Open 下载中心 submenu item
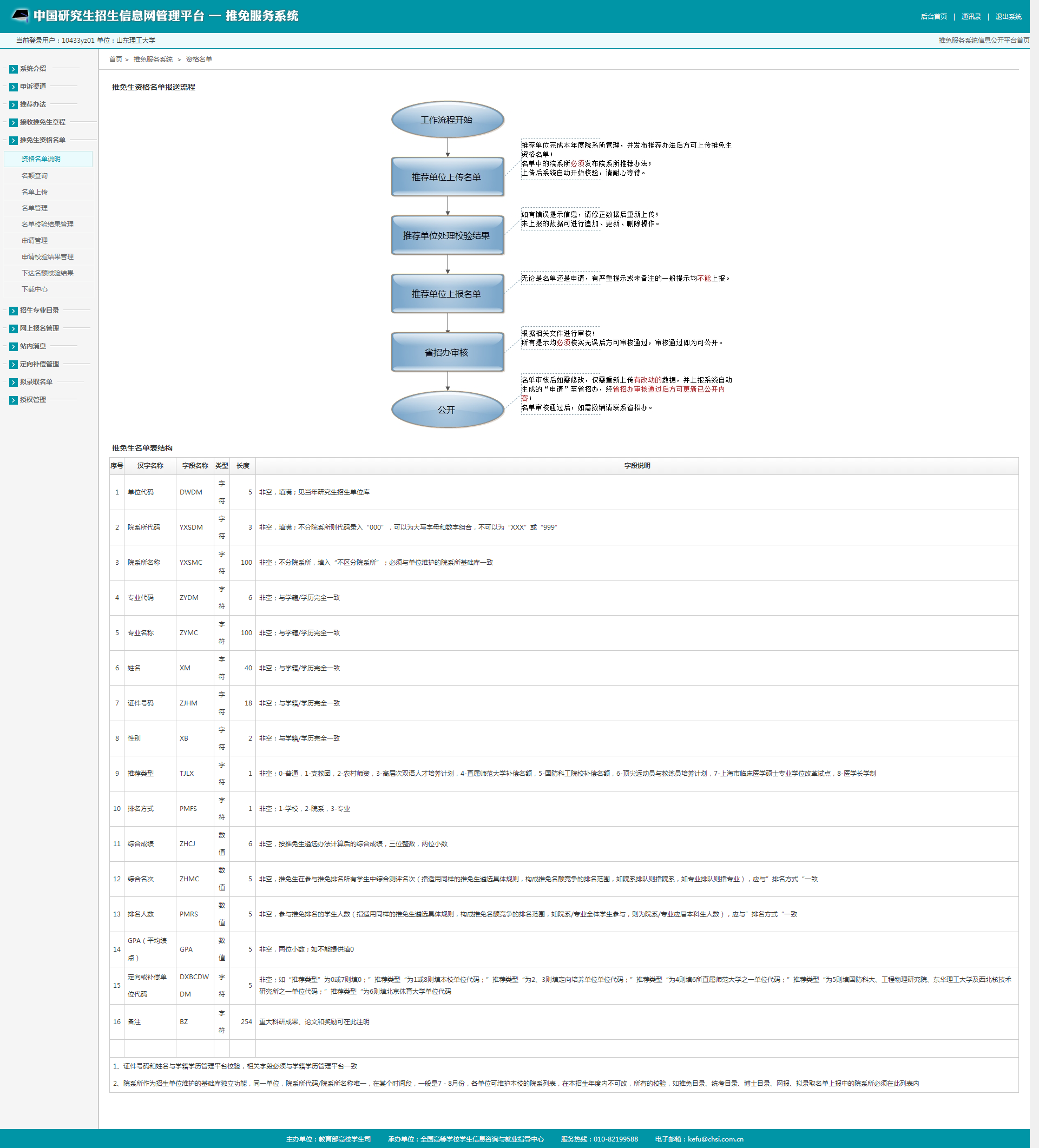 35,289
